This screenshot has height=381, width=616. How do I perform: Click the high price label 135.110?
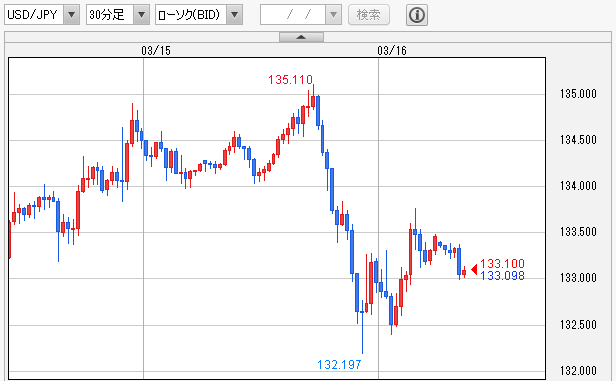[290, 80]
